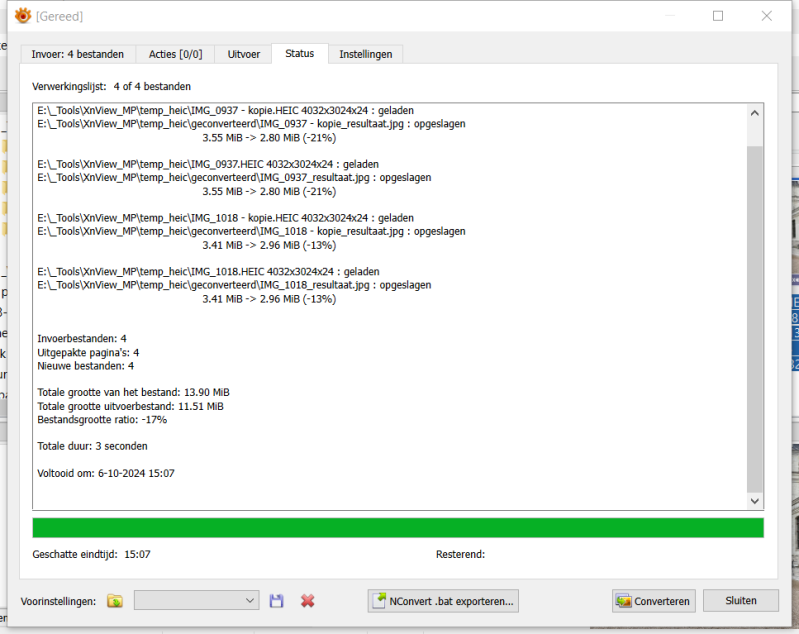The image size is (799, 634).
Task: Click the line IMG_0937 - kopie.HEIC geladen
Action: [225, 111]
